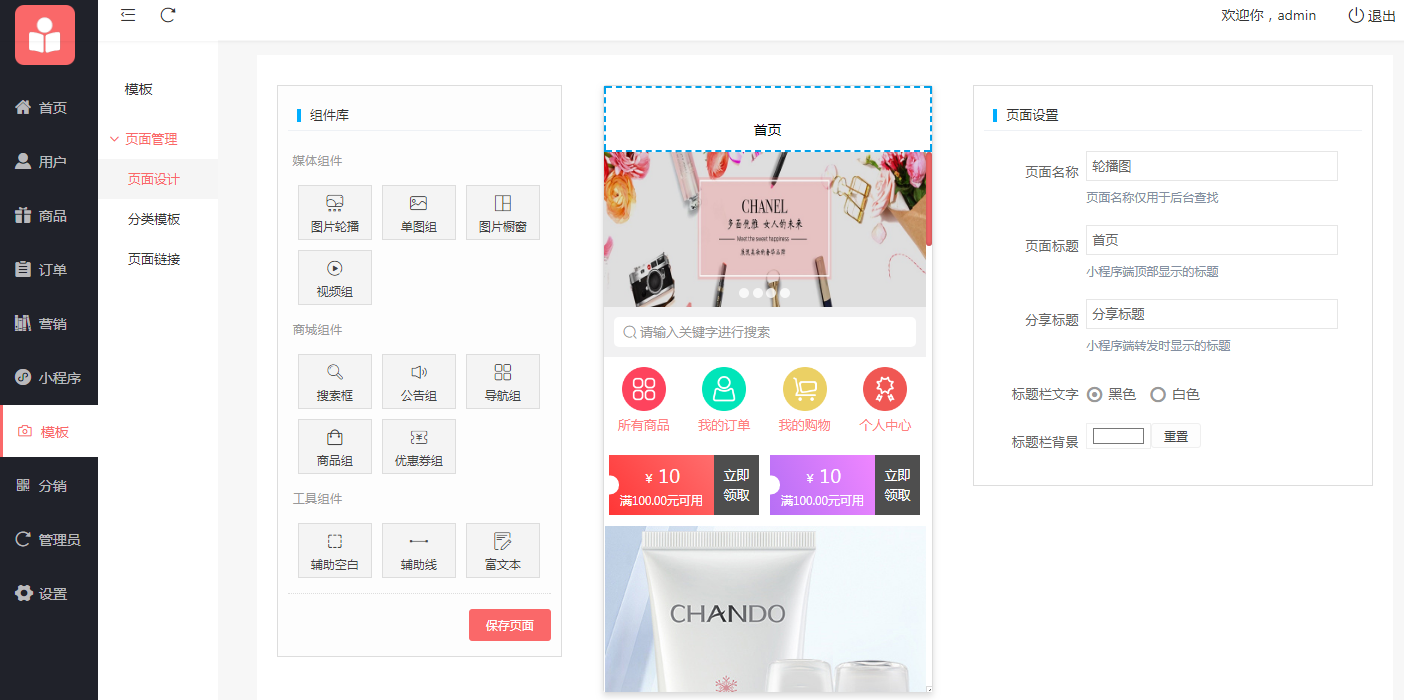Click the 分享标题 input field
This screenshot has height=700, width=1404.
click(1212, 314)
